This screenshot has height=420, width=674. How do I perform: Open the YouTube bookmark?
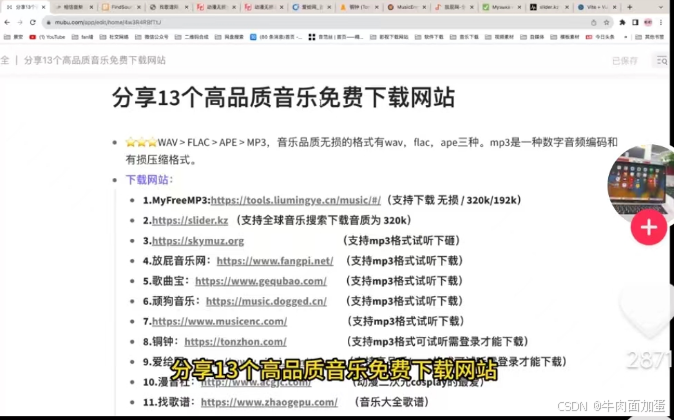pyautogui.click(x=48, y=37)
